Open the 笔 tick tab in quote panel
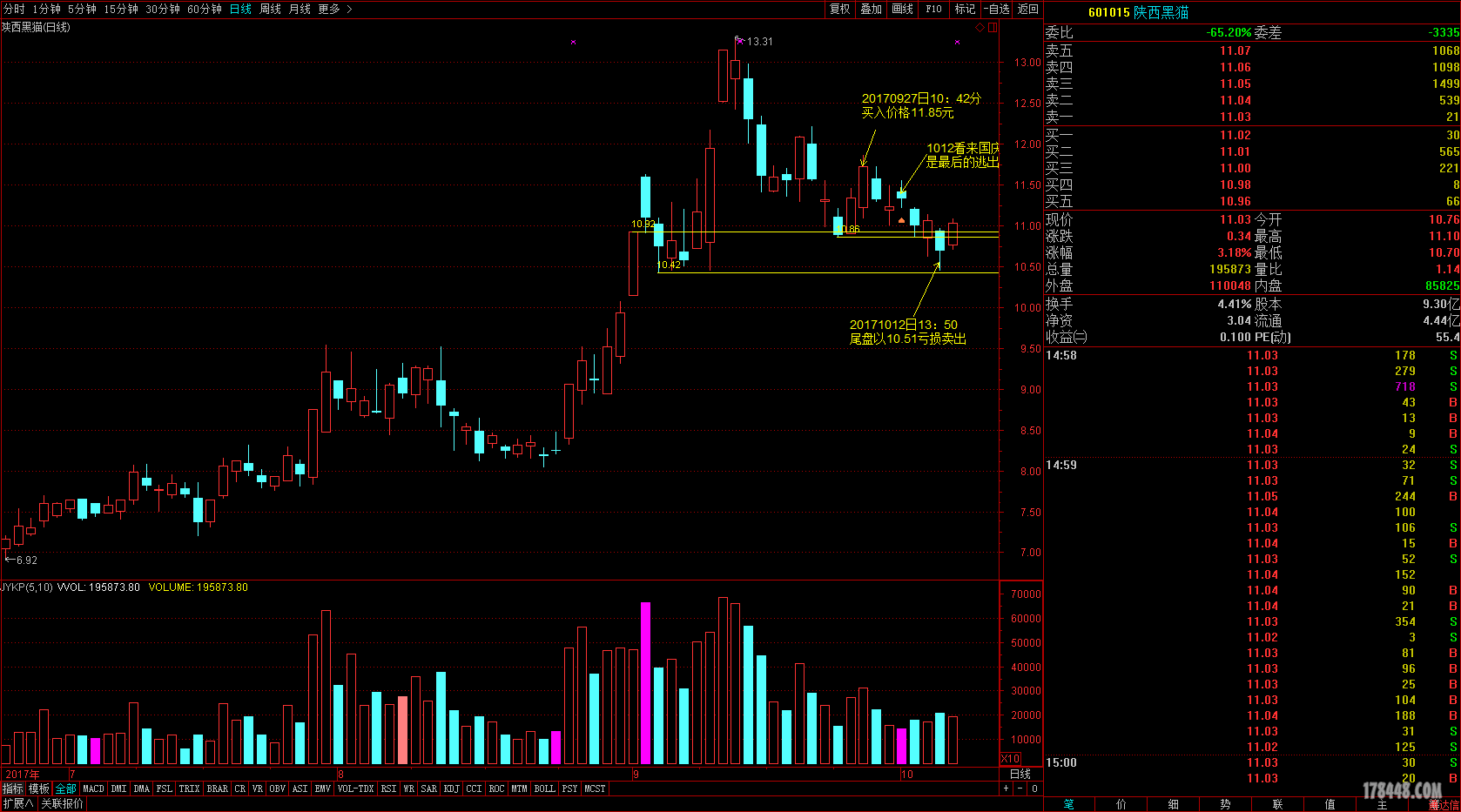1461x812 pixels. 1068,804
